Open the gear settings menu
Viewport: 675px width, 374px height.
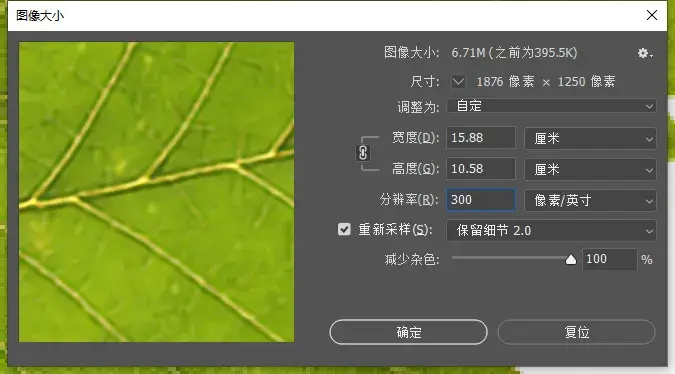tap(644, 53)
